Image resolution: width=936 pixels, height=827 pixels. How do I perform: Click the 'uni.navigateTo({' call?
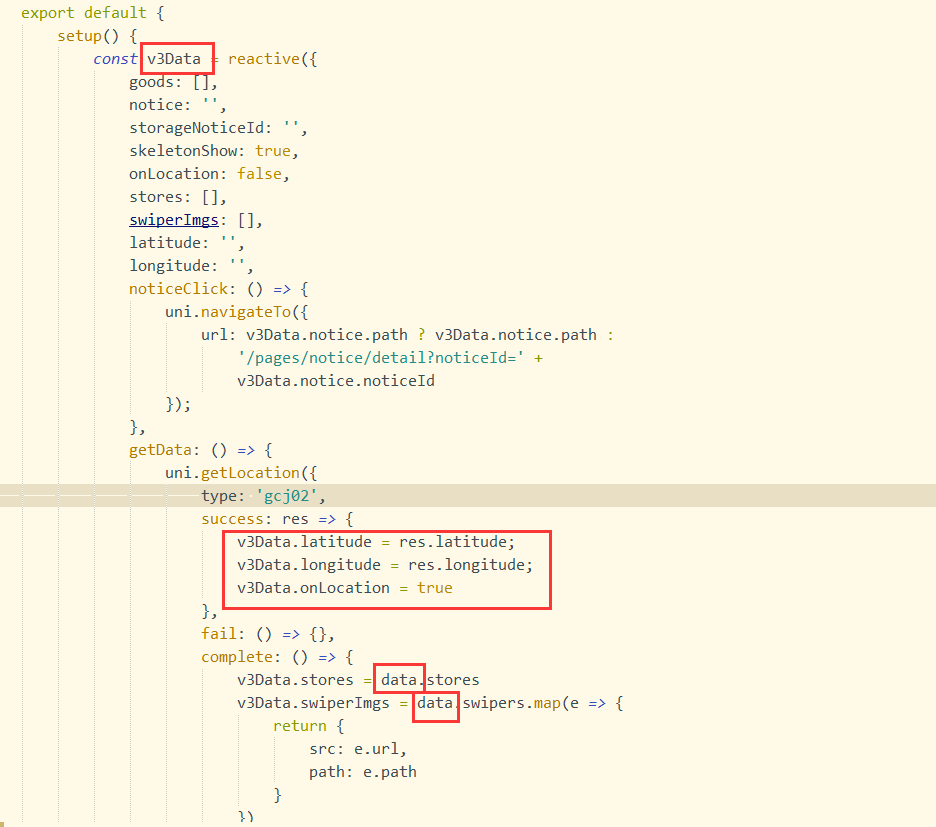coord(237,312)
